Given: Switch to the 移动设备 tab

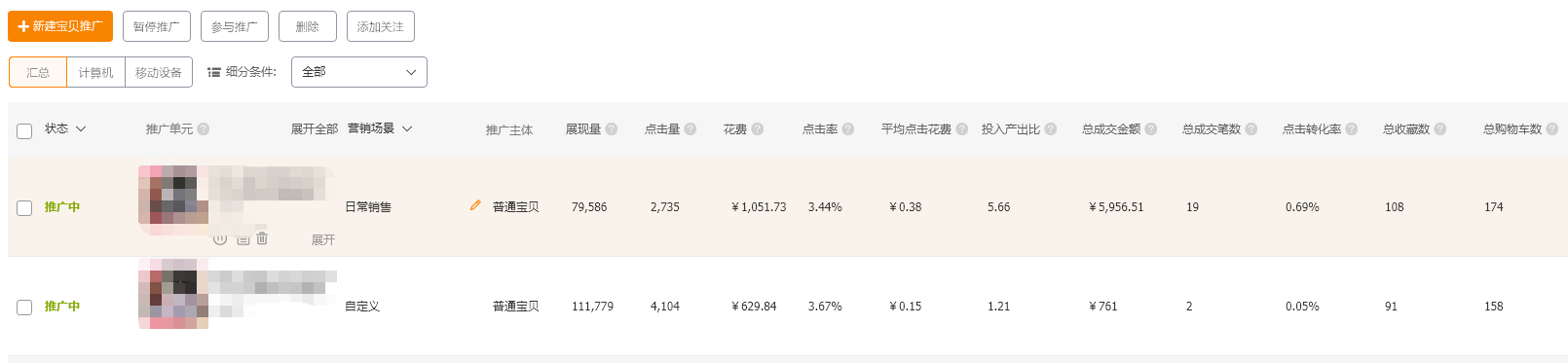Looking at the screenshot, I should coord(159,72).
